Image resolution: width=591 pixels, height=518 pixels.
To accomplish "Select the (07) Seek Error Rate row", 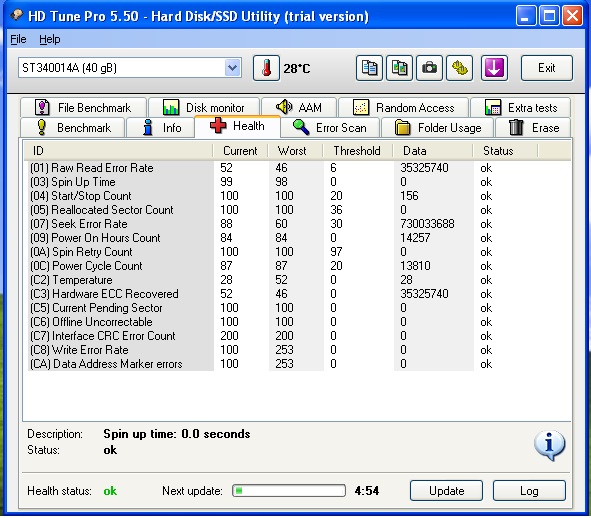I will (299, 224).
